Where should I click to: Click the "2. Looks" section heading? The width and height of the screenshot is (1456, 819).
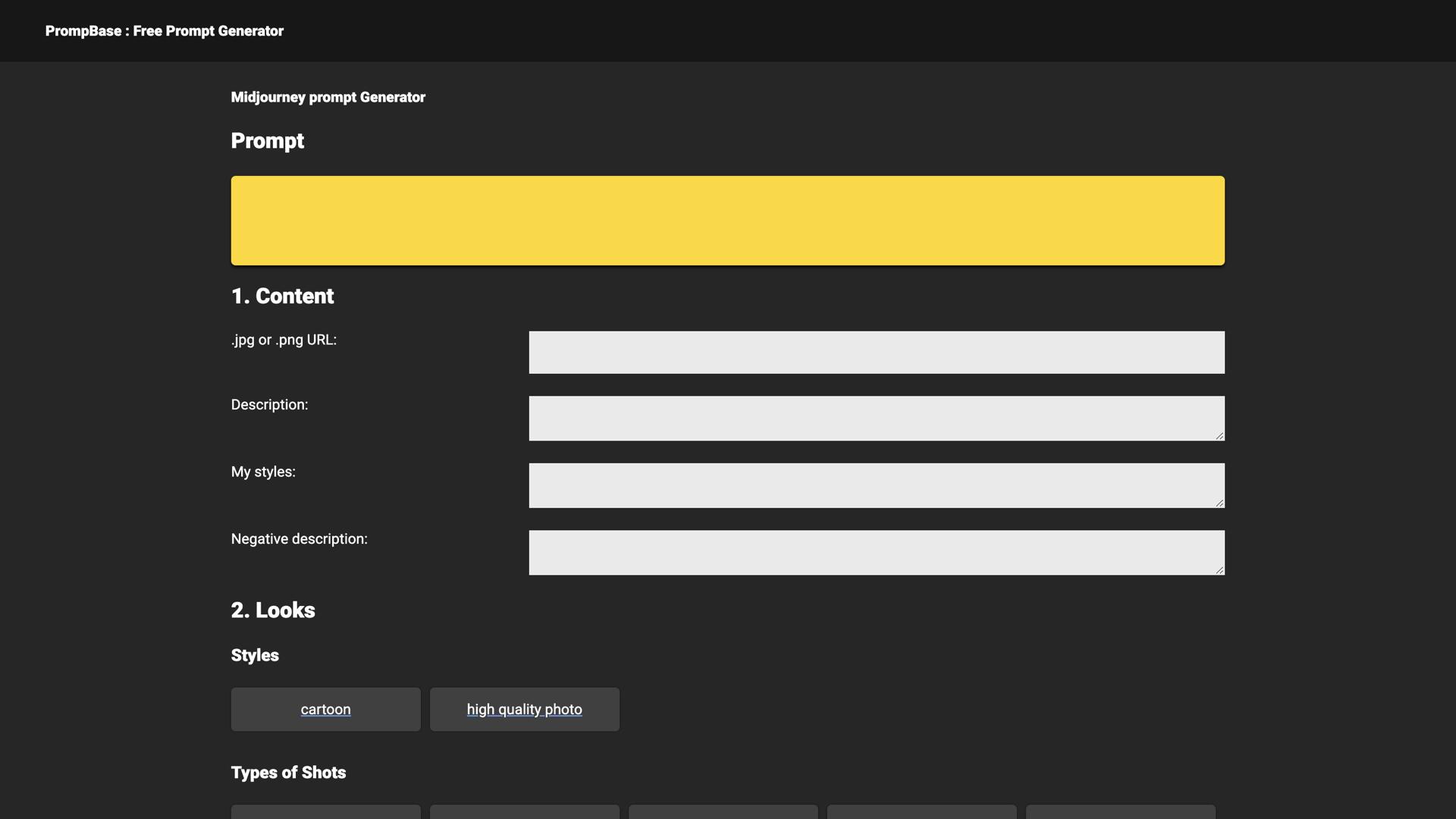tap(273, 610)
